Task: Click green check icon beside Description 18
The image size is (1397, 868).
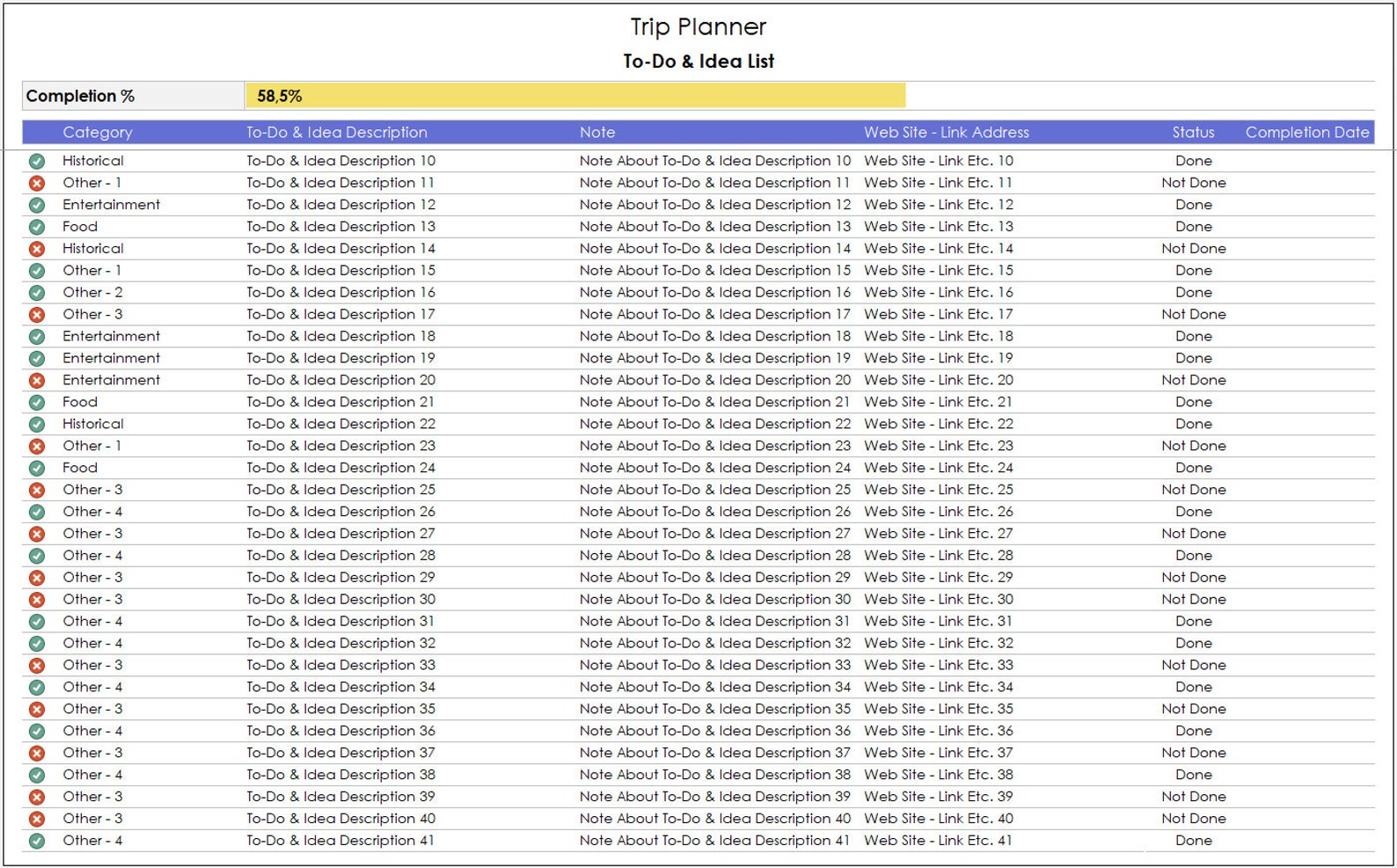Action: pyautogui.click(x=37, y=336)
